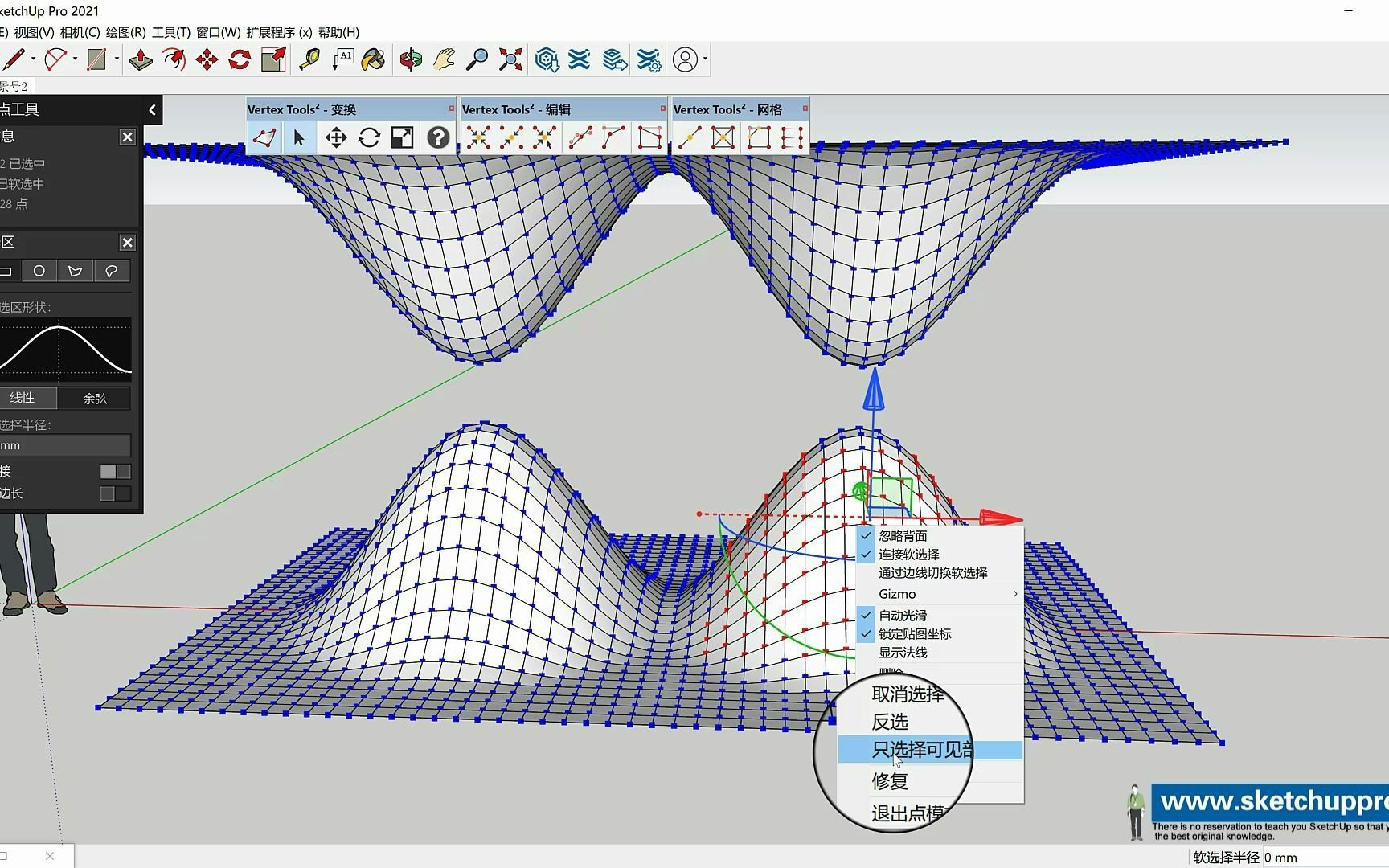This screenshot has width=1389, height=868.
Task: Click the Send to LayOut icon
Action: pyautogui.click(x=614, y=59)
